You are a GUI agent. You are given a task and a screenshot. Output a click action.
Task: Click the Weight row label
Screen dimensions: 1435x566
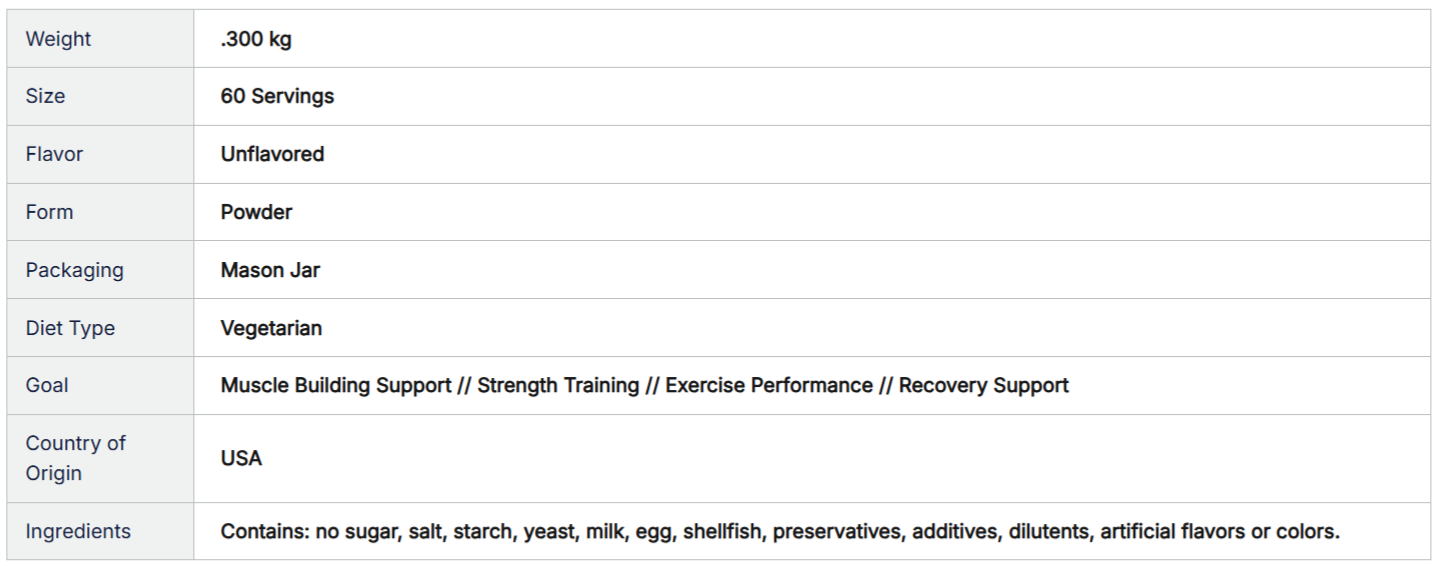pyautogui.click(x=58, y=39)
